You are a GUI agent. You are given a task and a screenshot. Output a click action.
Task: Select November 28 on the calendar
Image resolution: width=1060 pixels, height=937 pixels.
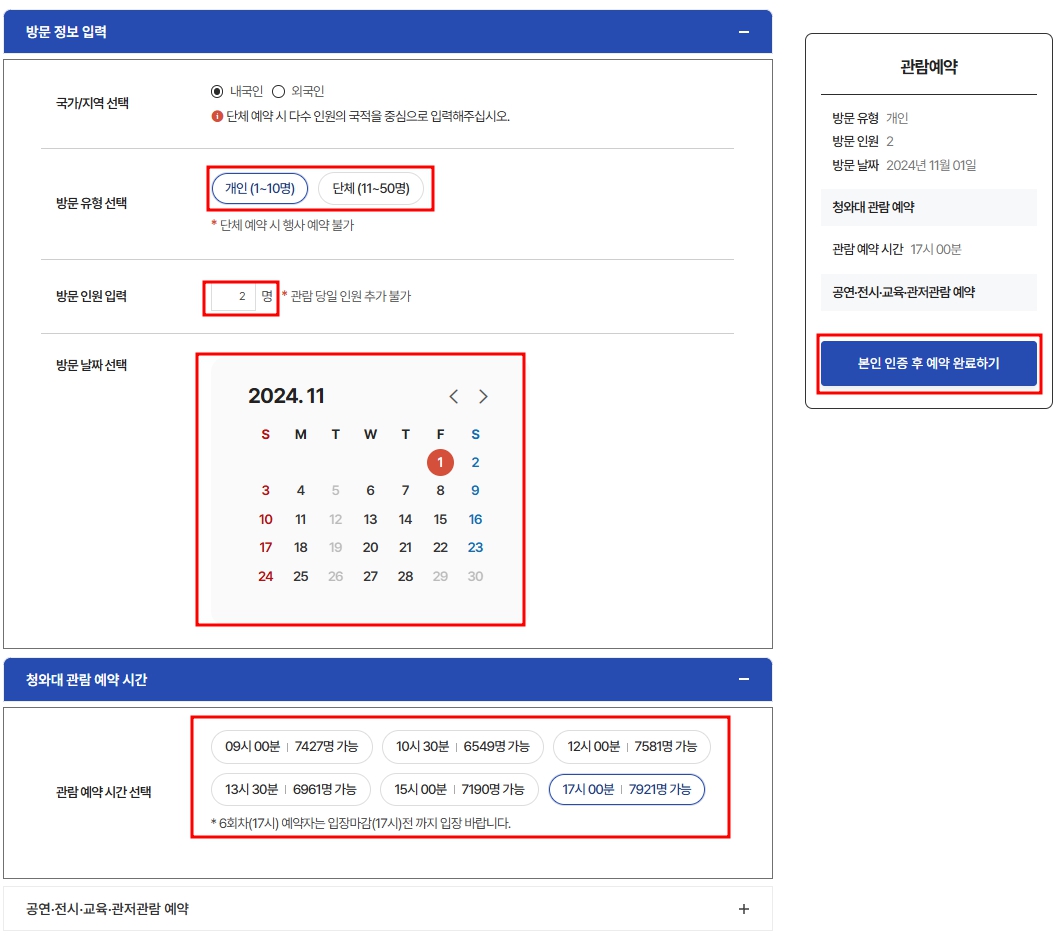click(x=406, y=577)
